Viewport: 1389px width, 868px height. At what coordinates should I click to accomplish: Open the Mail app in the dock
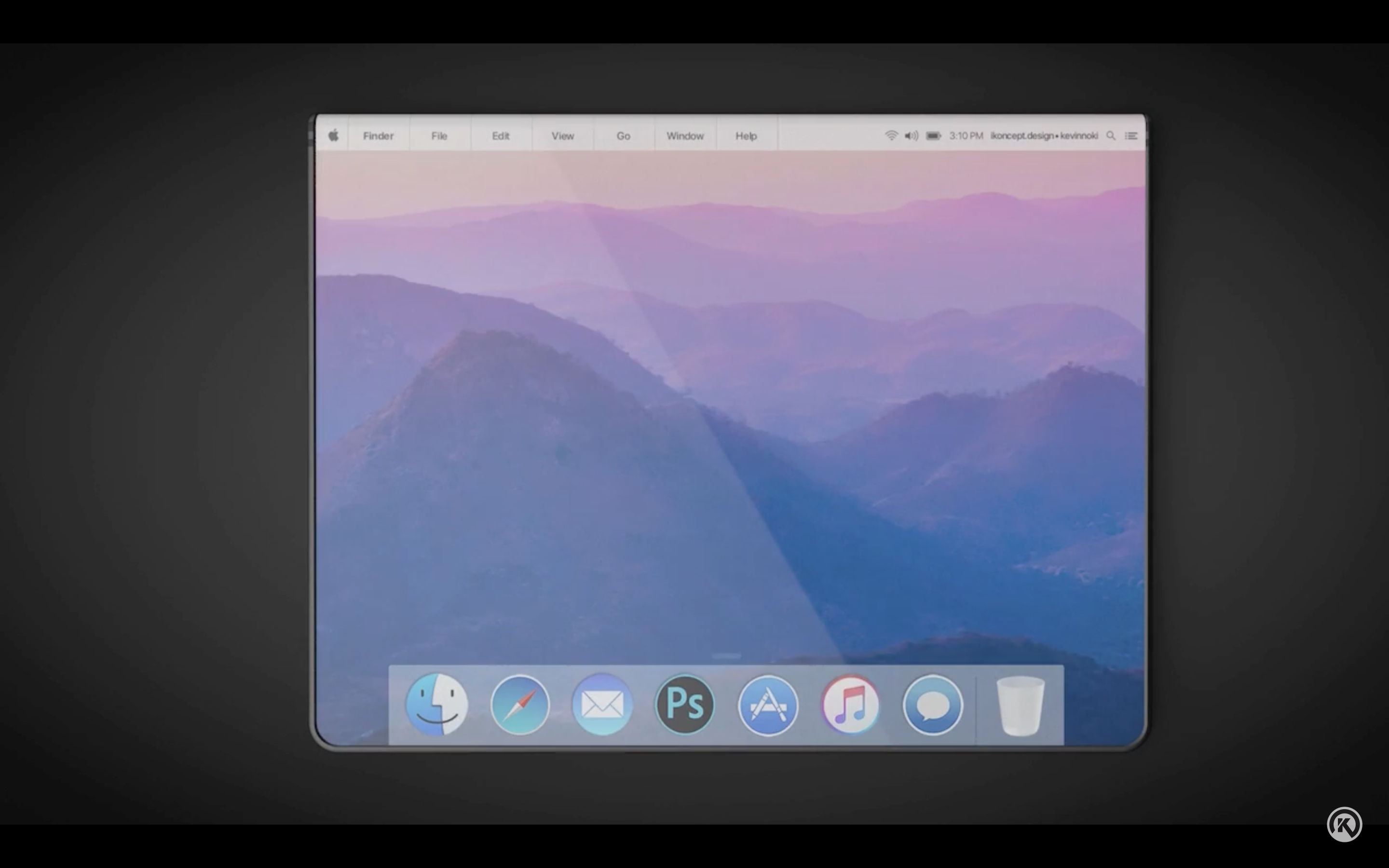602,705
